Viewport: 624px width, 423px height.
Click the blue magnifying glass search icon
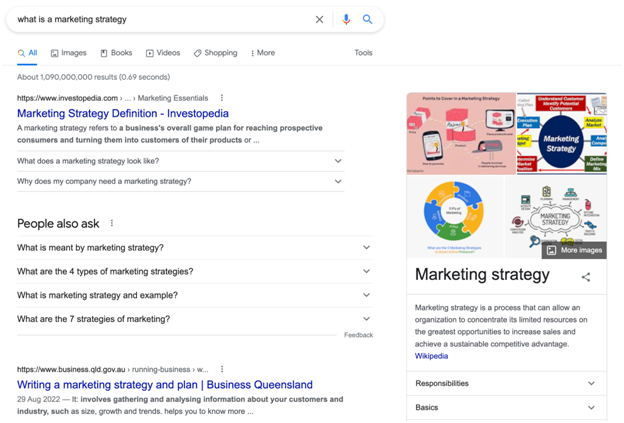(x=368, y=19)
